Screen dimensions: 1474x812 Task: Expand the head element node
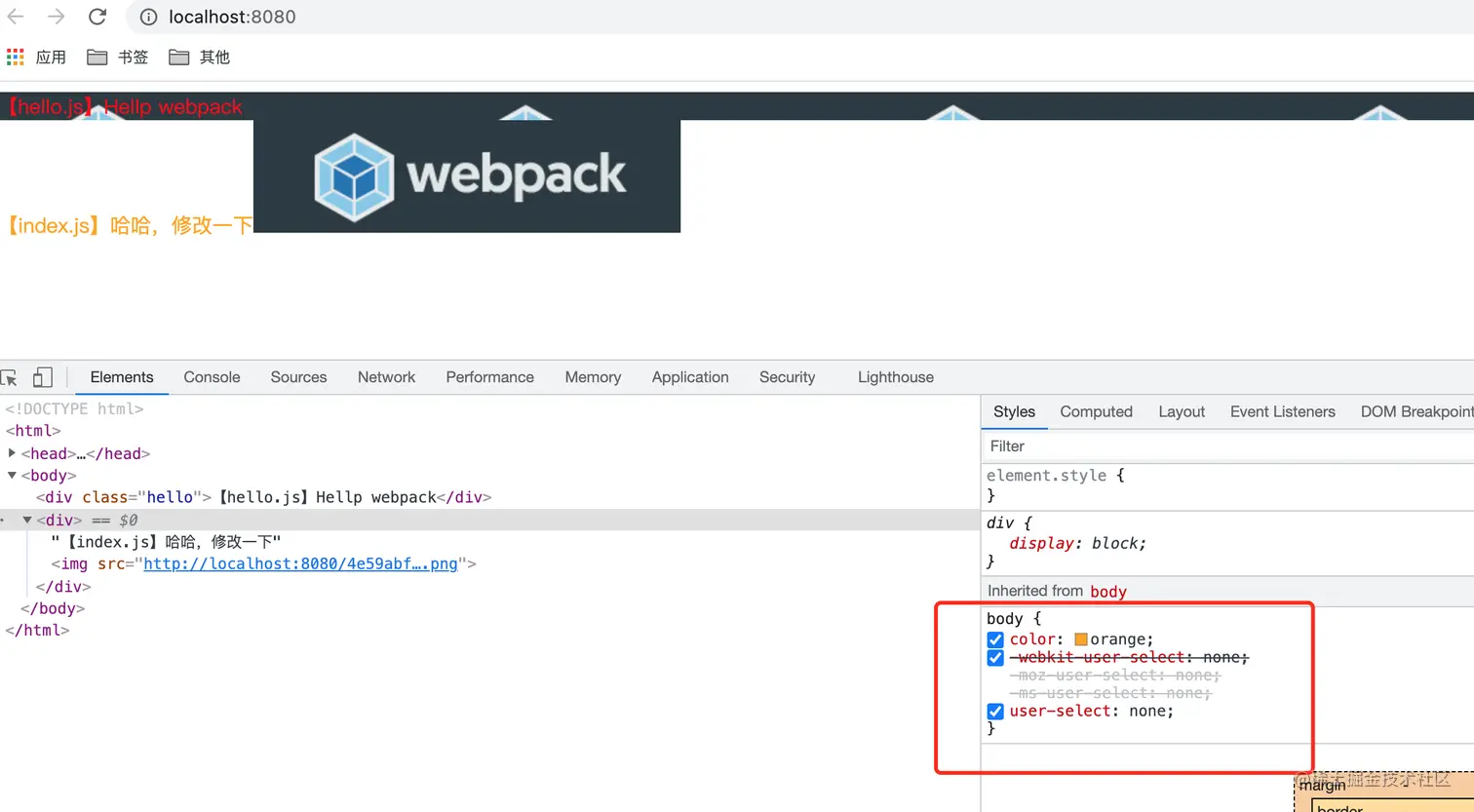(x=12, y=453)
